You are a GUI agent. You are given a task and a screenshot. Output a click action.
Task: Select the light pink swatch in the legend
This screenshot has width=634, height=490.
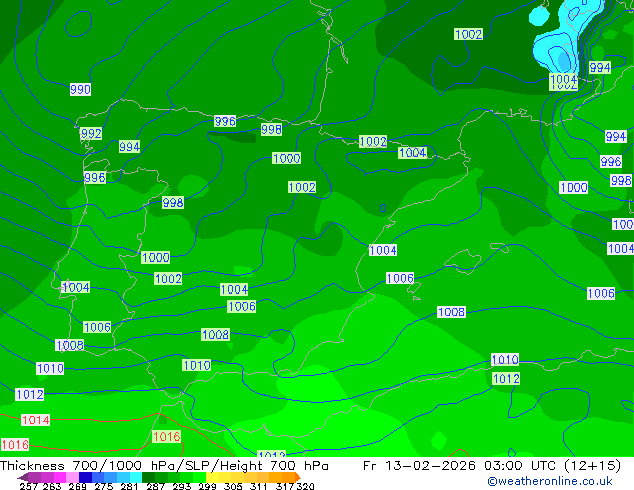tap(72, 477)
